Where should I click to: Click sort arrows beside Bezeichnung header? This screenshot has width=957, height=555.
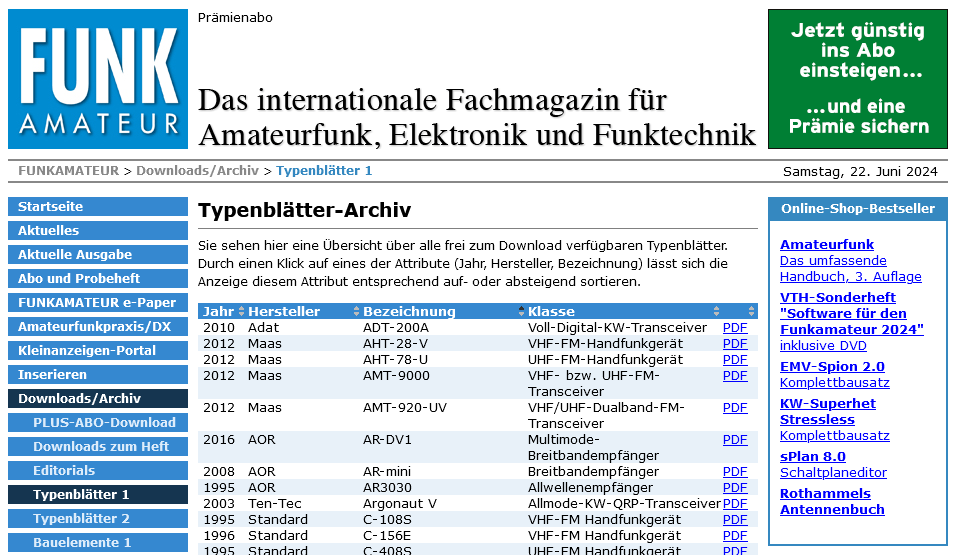521,311
